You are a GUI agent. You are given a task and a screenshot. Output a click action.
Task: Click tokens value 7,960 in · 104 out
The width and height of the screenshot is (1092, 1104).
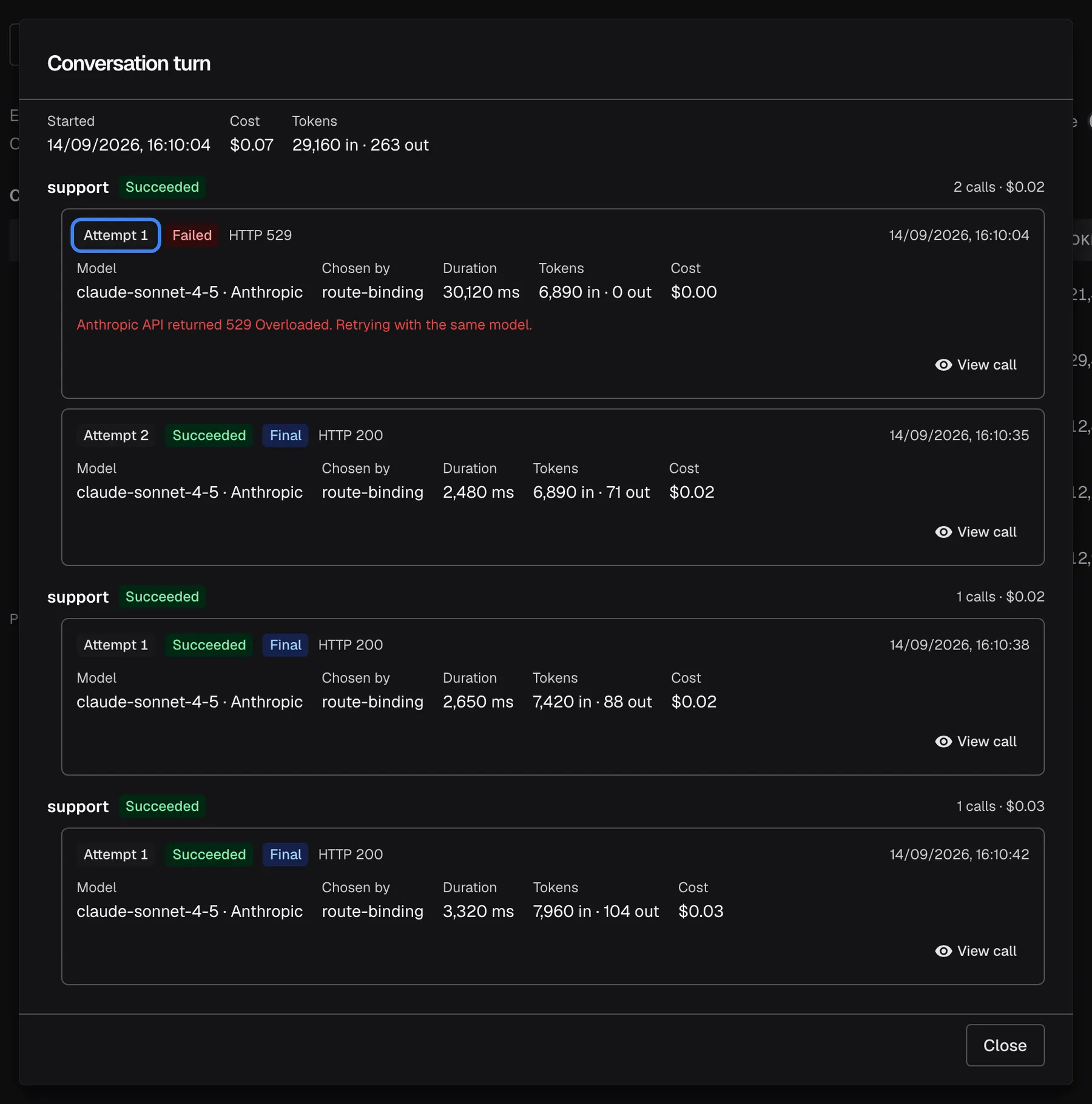[x=596, y=911]
